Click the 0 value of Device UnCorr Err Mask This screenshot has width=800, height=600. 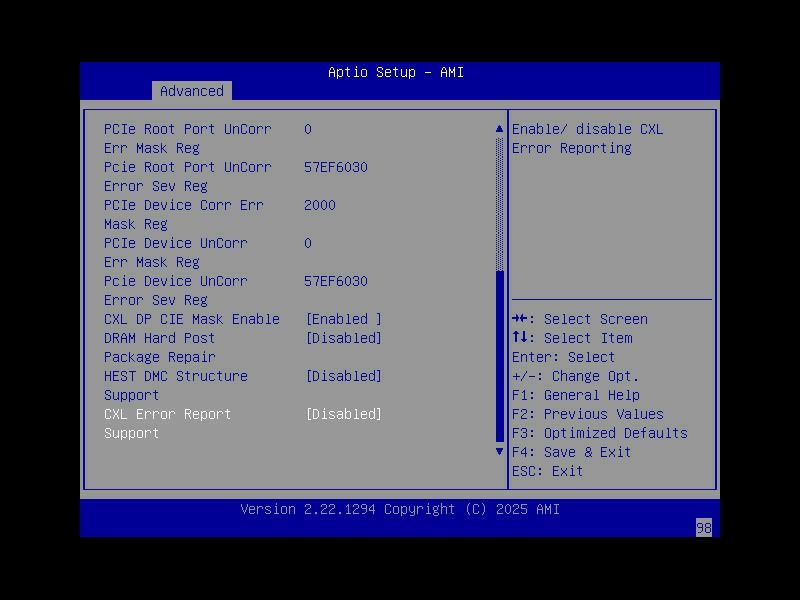tap(308, 243)
